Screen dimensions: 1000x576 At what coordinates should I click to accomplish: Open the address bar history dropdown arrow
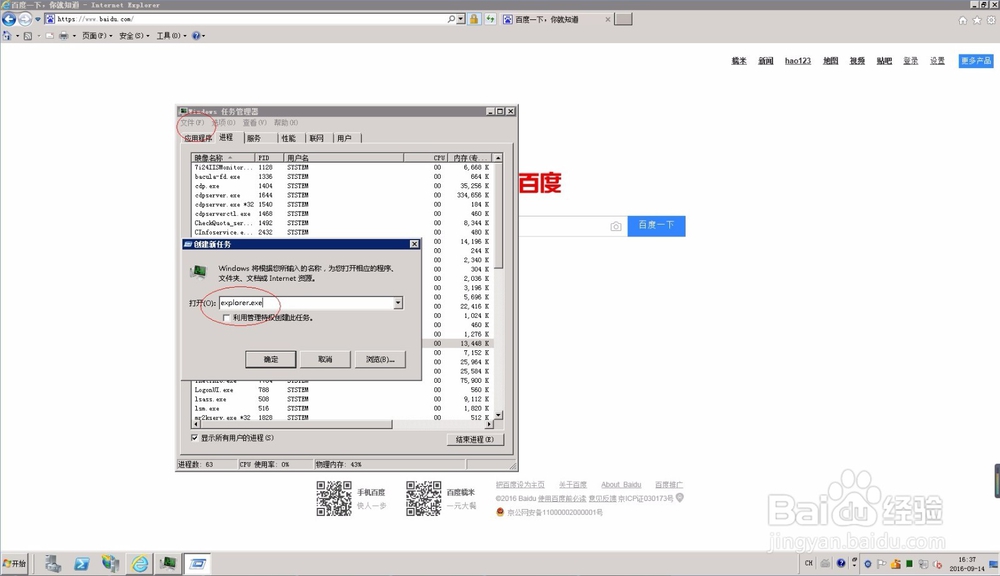460,19
